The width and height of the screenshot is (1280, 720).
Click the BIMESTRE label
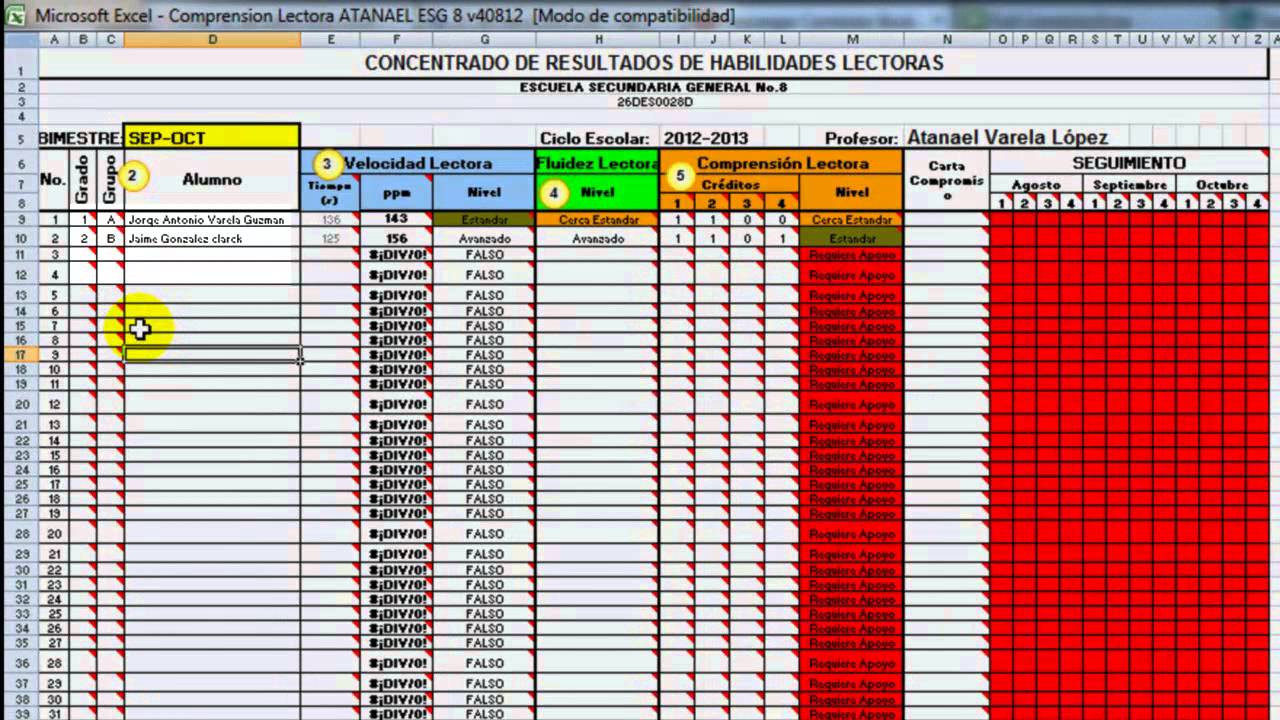point(81,139)
